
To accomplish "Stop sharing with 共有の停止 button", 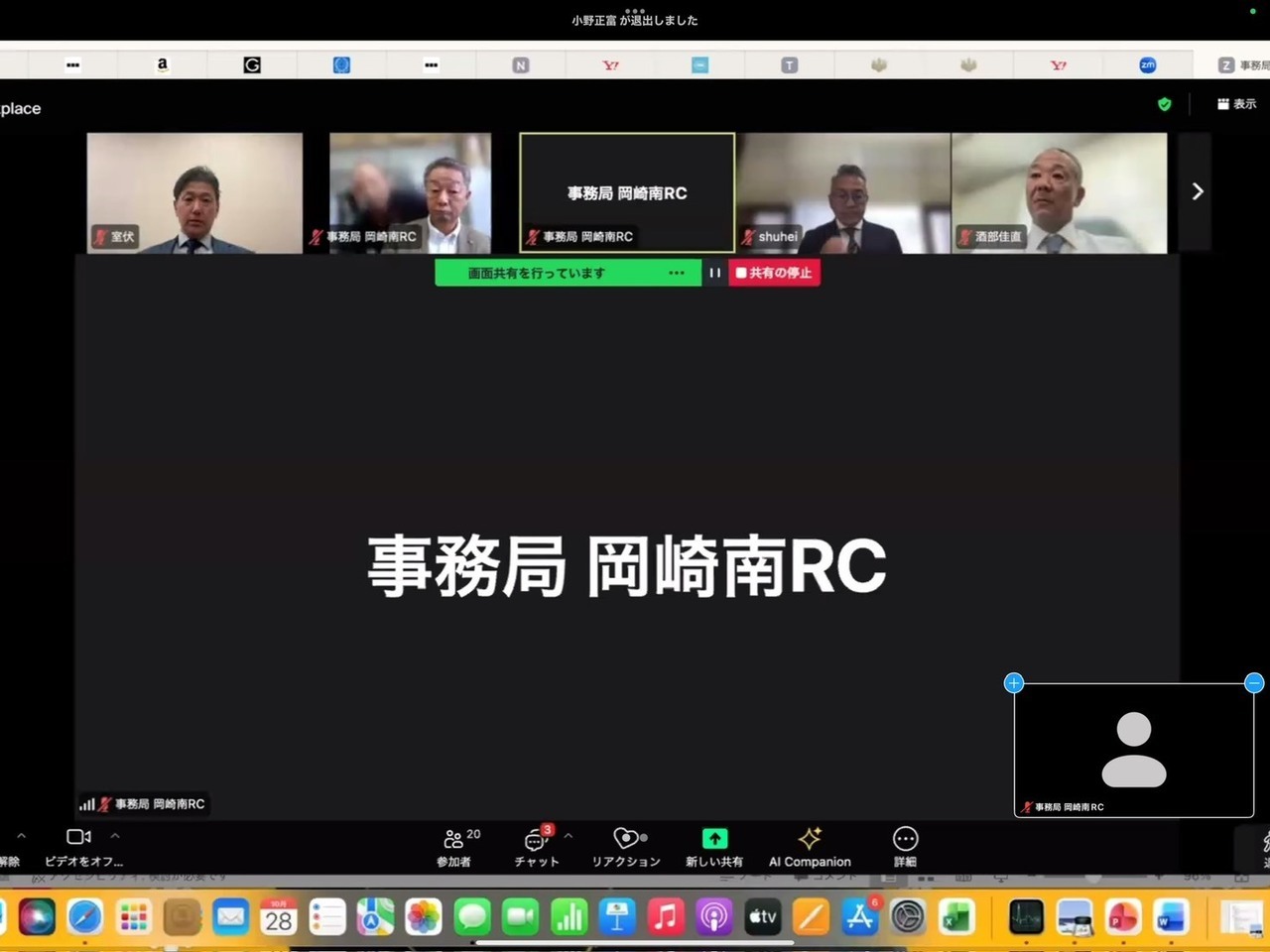I will click(774, 273).
